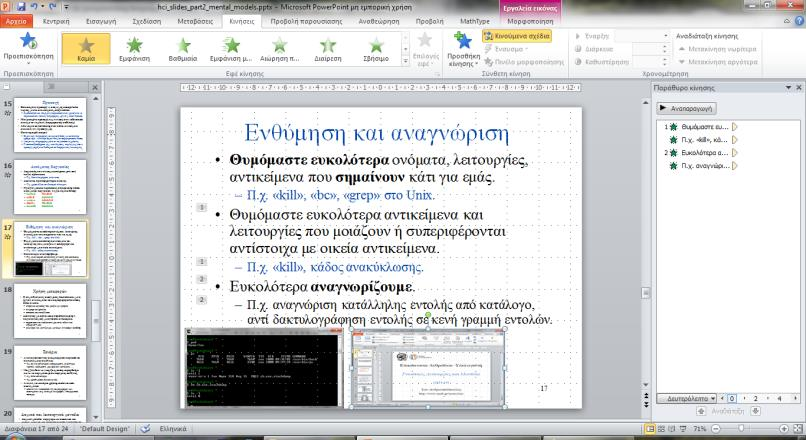
Task: Switch to the Εισαγωγή tab
Action: coord(101,22)
